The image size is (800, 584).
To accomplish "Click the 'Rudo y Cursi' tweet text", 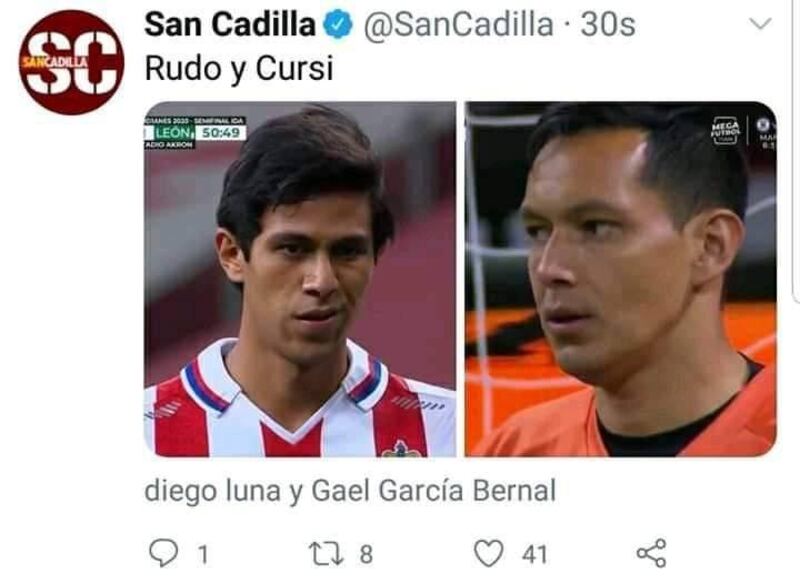I will click(x=239, y=69).
